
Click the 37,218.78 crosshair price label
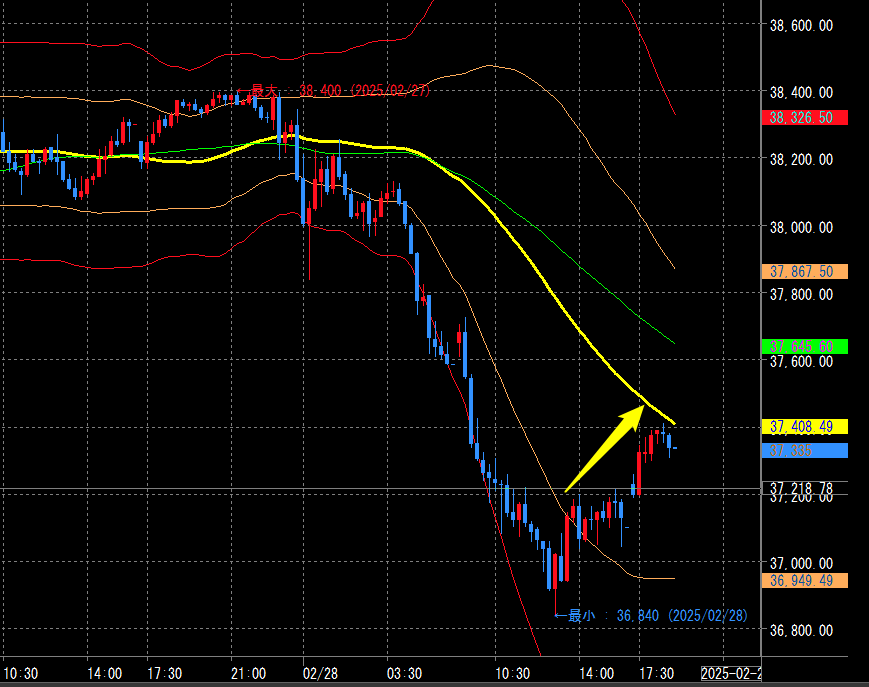pyautogui.click(x=805, y=488)
